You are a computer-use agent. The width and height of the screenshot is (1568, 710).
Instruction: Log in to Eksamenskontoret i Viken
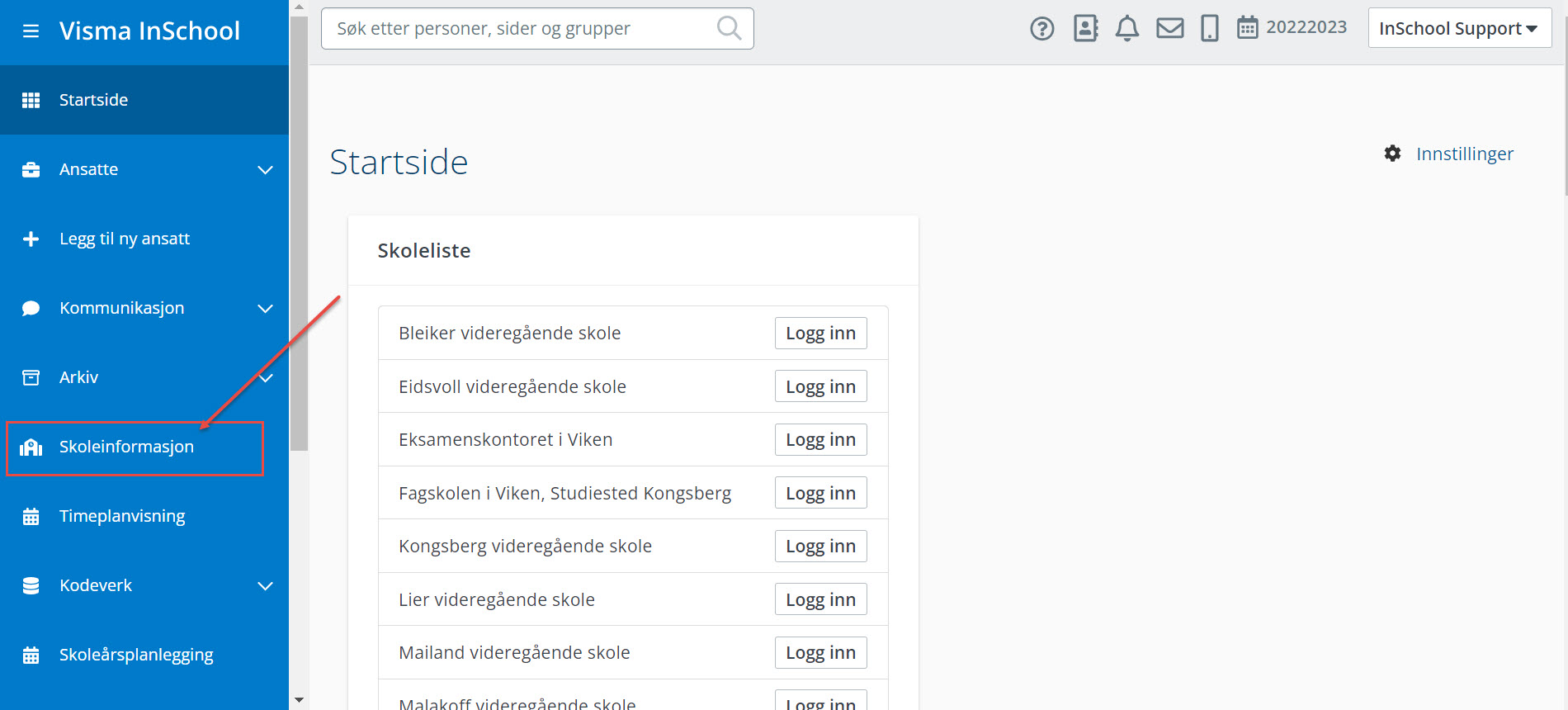pyautogui.click(x=820, y=440)
